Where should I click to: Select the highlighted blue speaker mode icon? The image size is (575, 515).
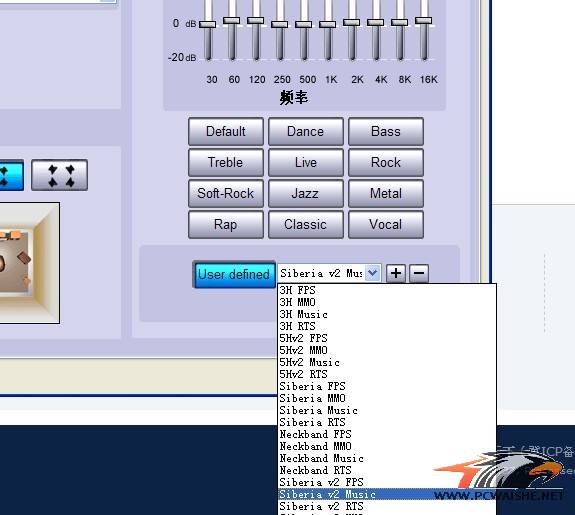(11, 175)
